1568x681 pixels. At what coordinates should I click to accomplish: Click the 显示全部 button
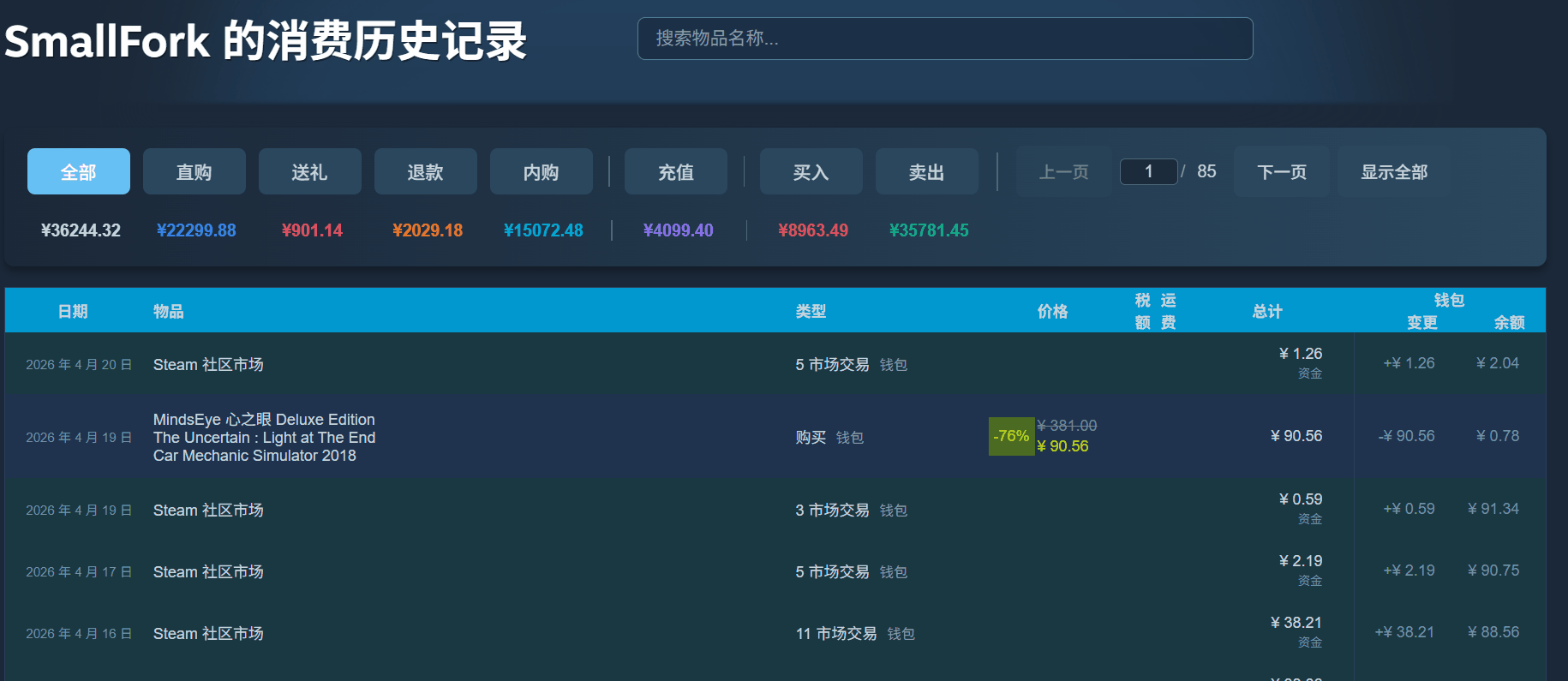click(x=1394, y=172)
